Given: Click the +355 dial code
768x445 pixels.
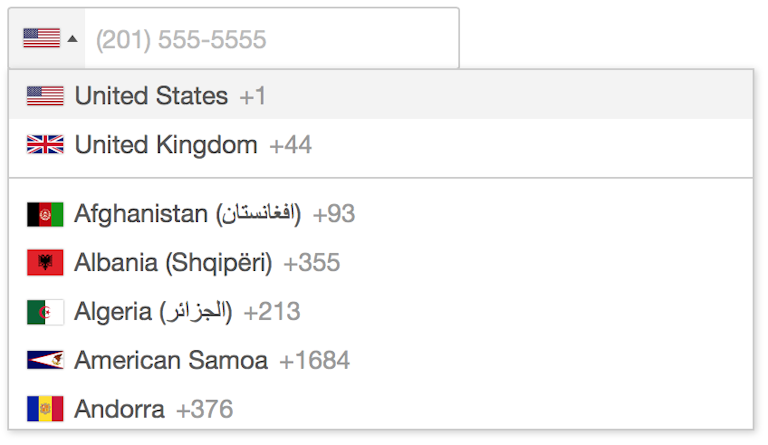Looking at the screenshot, I should (311, 263).
